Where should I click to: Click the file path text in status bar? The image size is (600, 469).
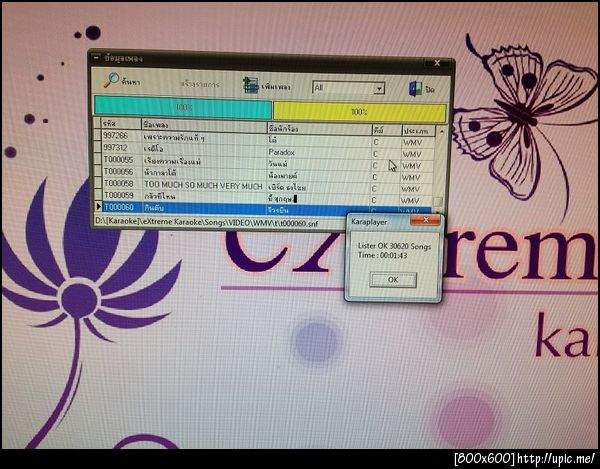pyautogui.click(x=206, y=223)
